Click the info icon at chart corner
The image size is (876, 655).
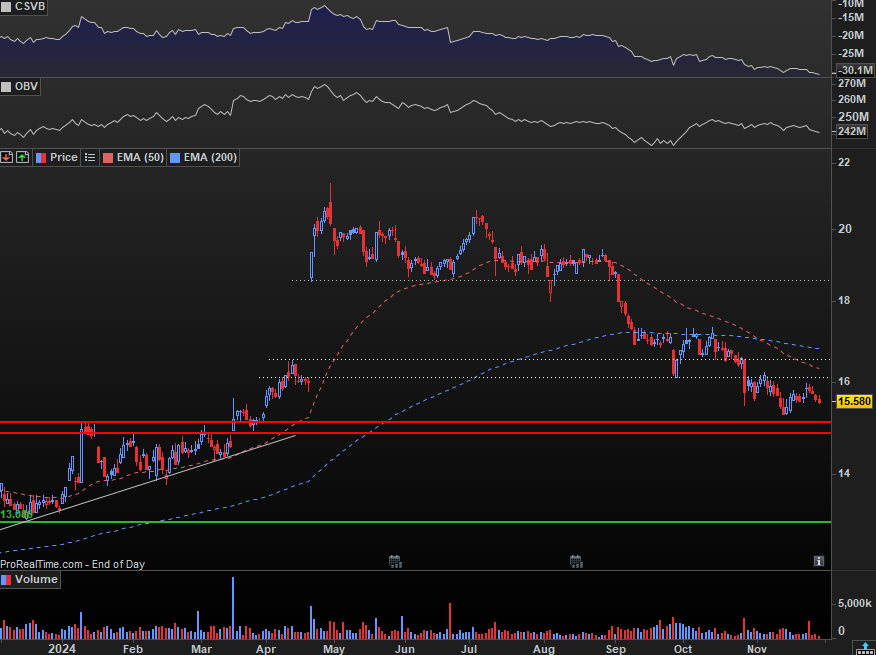[x=819, y=561]
